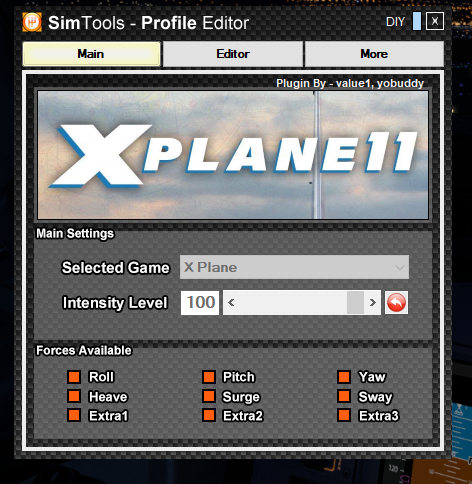Click the right arrow of intensity scrollbar
This screenshot has width=472, height=484.
click(x=372, y=303)
